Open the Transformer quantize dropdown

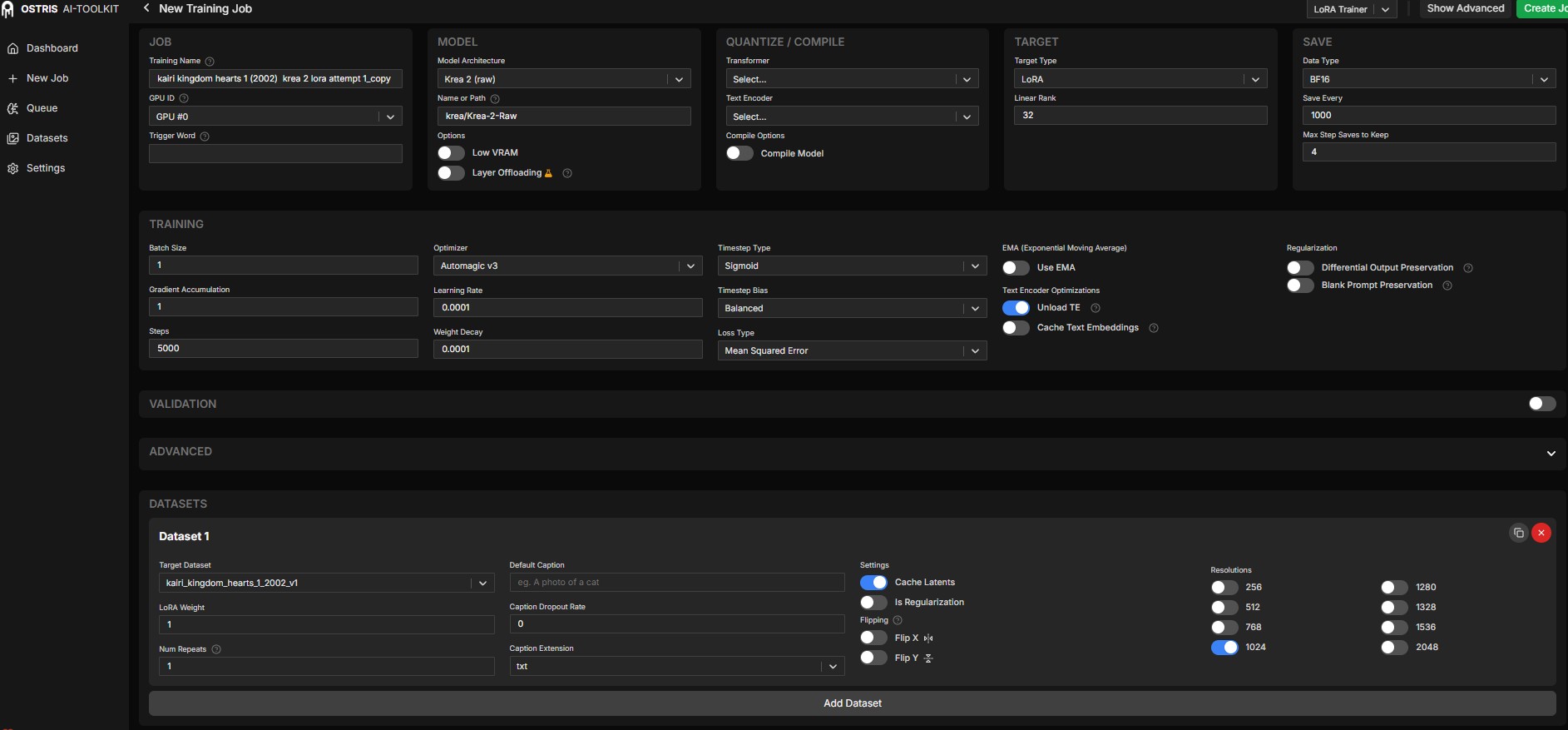pyautogui.click(x=853, y=79)
